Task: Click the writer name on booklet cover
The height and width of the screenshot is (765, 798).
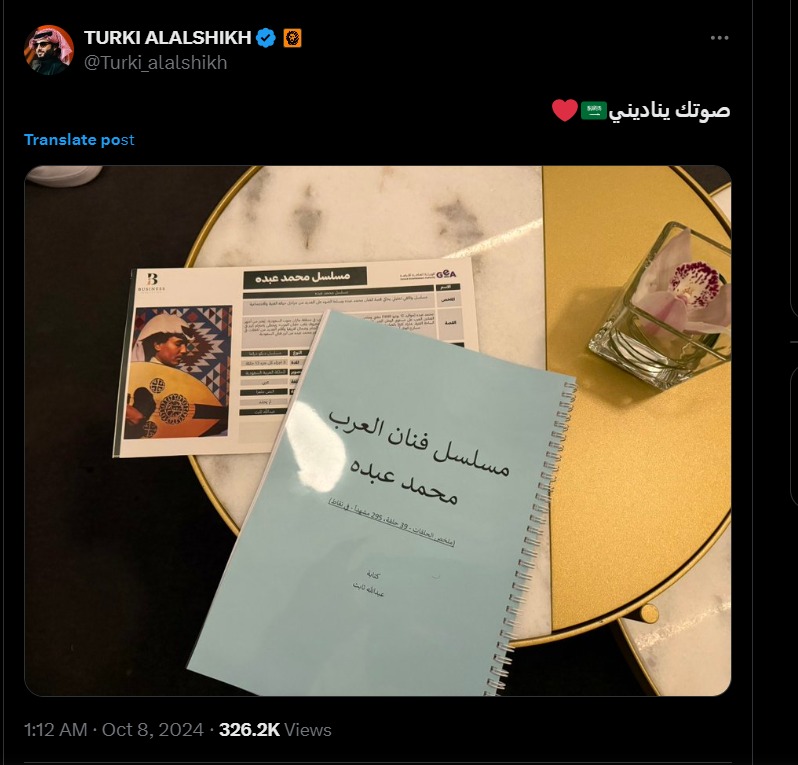Action: point(368,589)
